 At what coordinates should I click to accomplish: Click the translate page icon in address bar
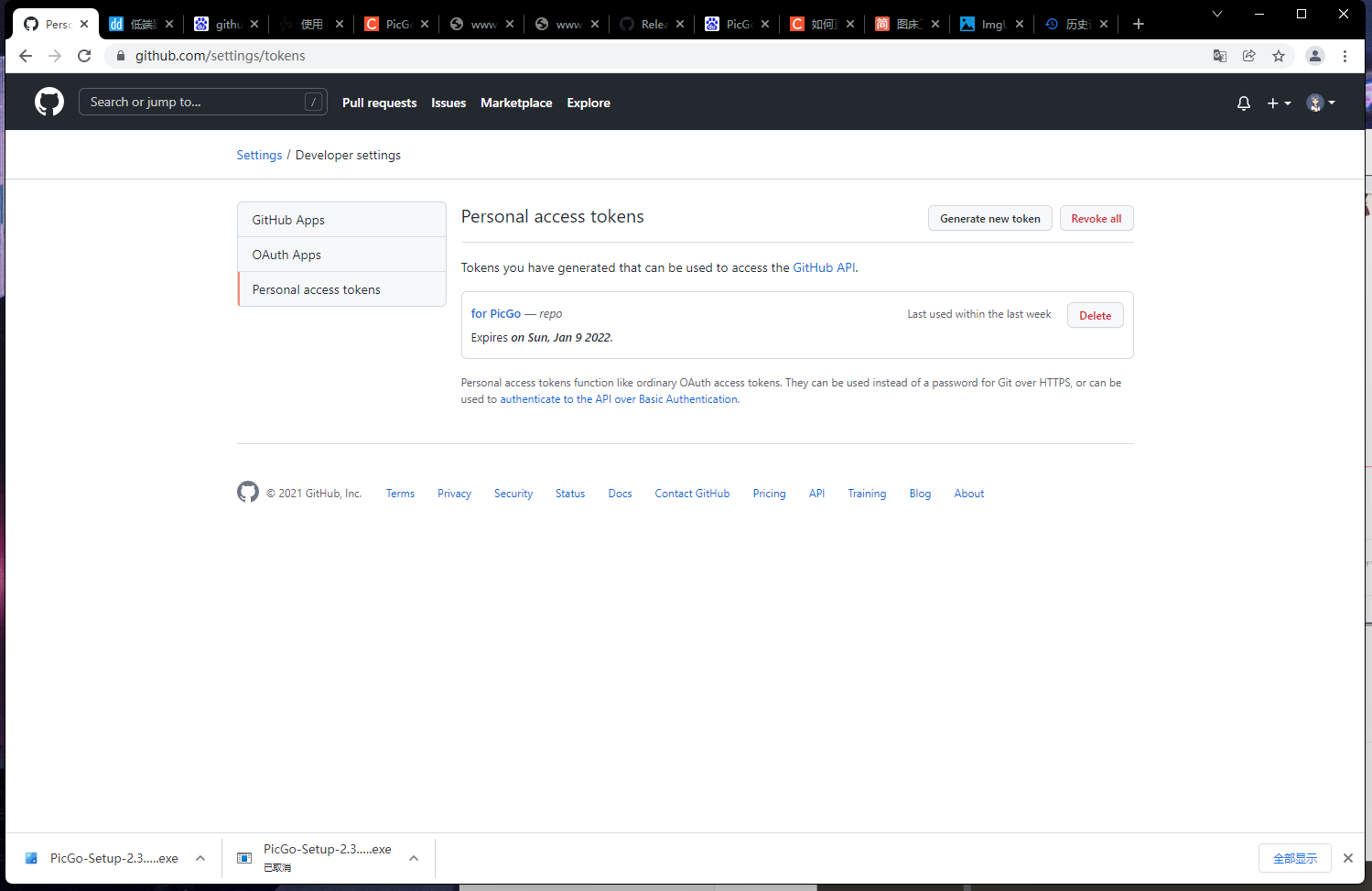pos(1220,56)
